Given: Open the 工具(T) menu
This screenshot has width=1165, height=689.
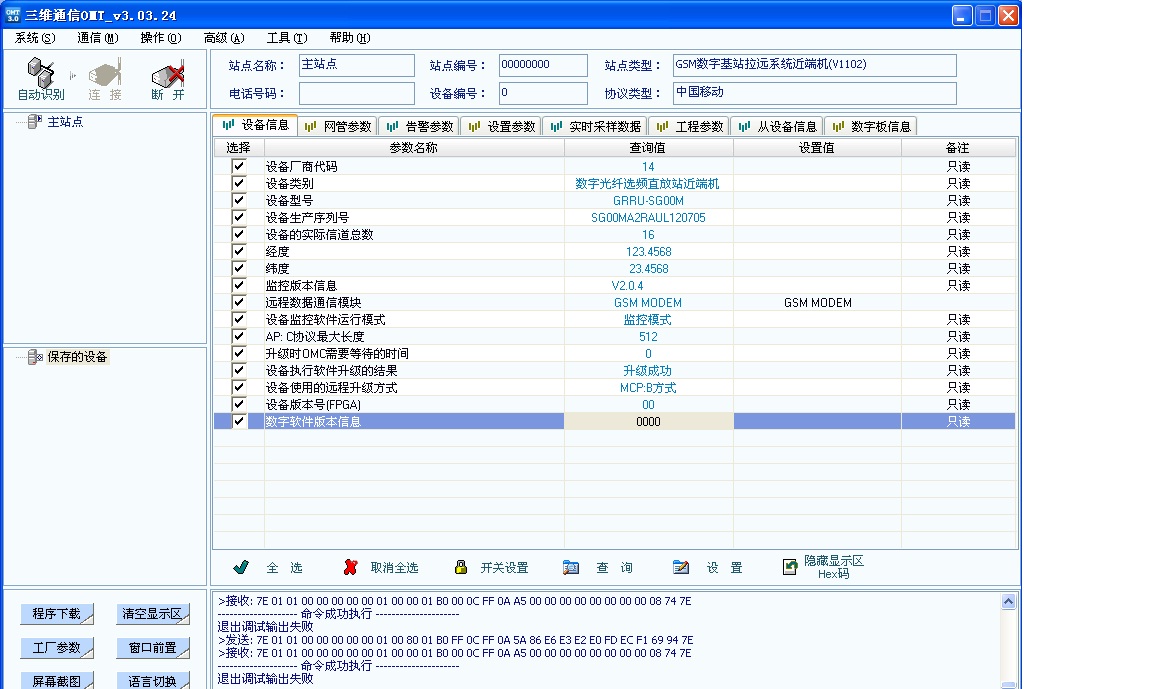Looking at the screenshot, I should (287, 38).
